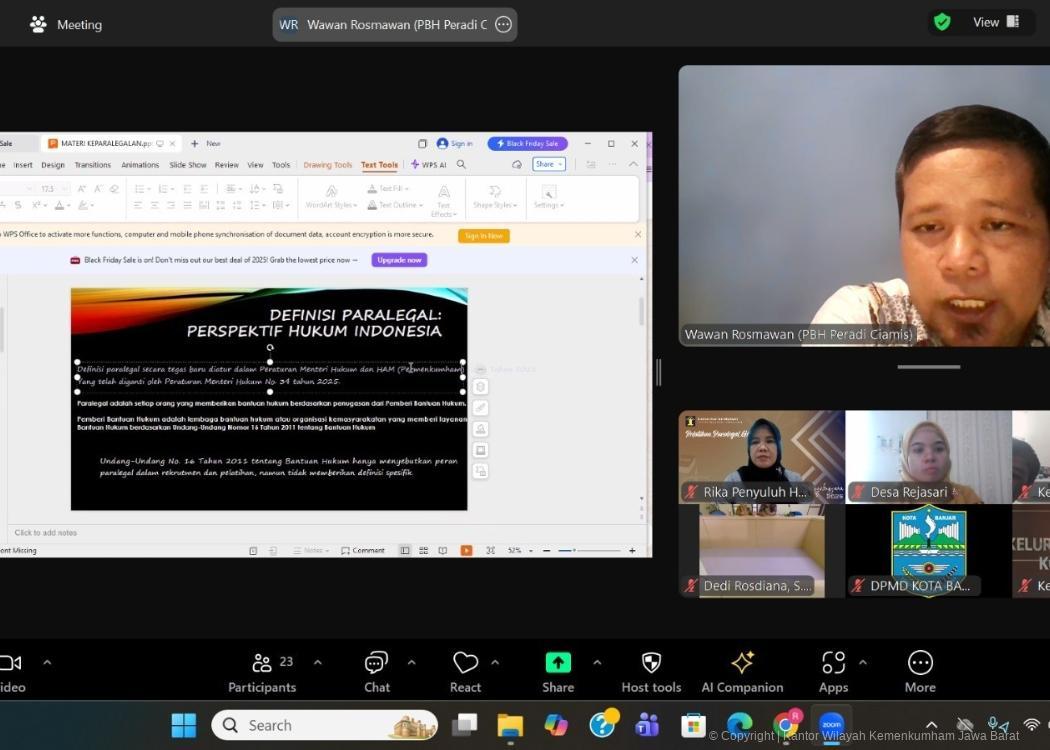Open options for Wawan Rosmawan's shared screen
Screen dimensions: 1050x750
coord(503,25)
